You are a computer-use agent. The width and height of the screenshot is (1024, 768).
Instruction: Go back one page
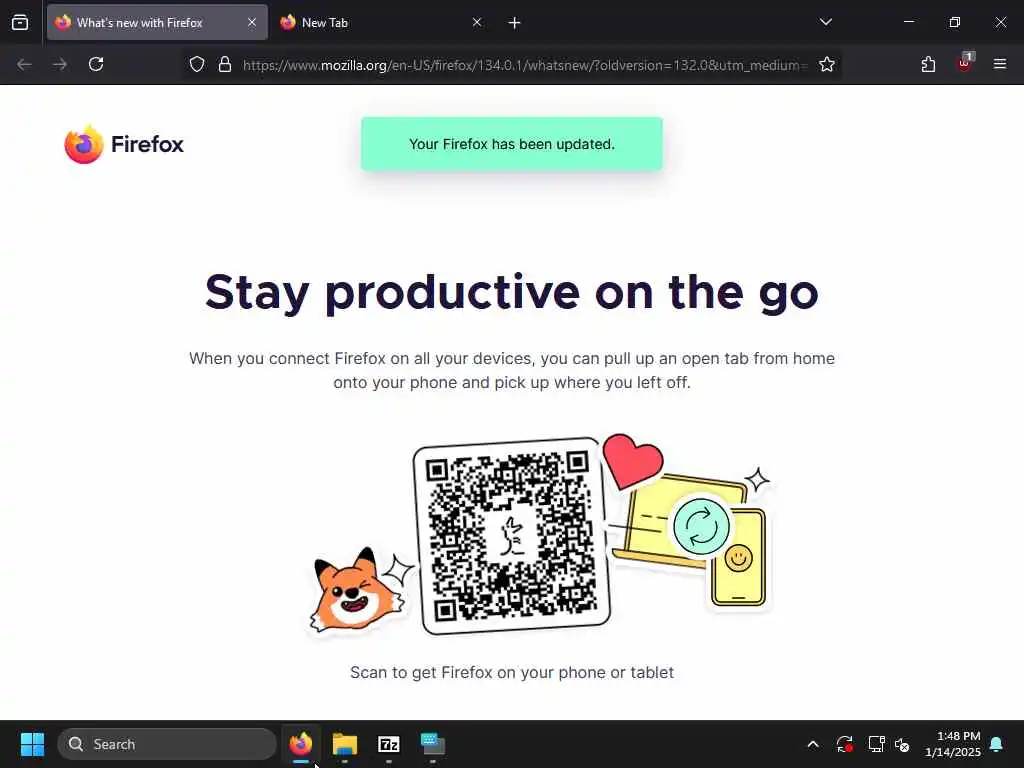[24, 64]
